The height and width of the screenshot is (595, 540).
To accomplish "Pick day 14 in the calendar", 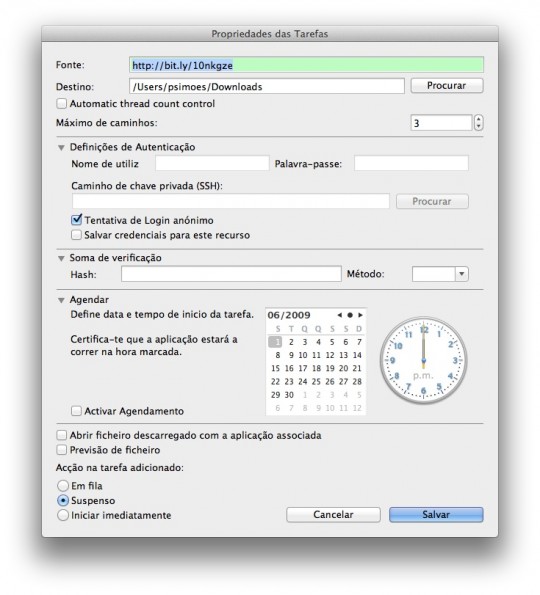I will pyautogui.click(x=357, y=355).
